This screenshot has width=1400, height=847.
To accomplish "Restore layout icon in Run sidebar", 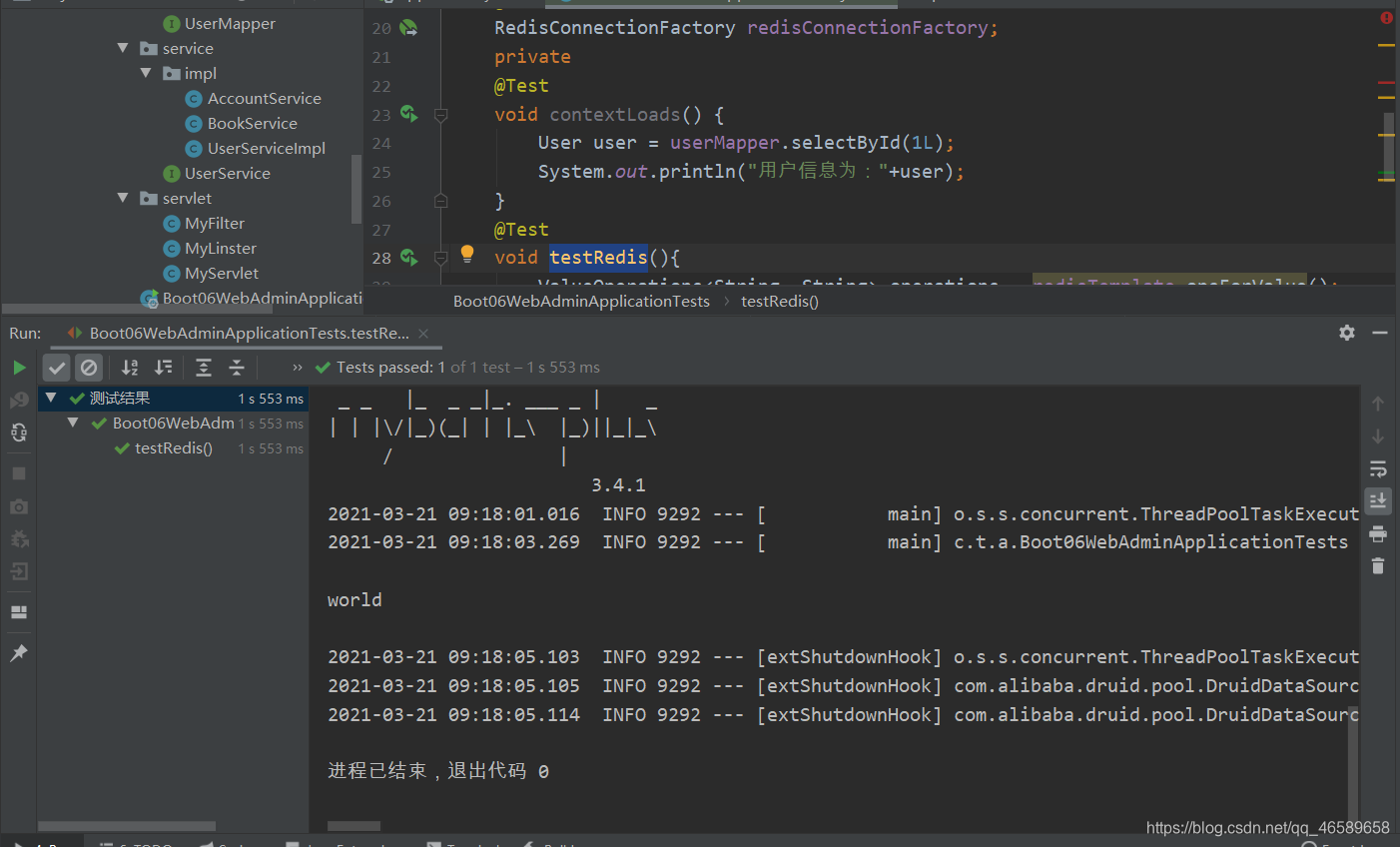I will pyautogui.click(x=19, y=612).
